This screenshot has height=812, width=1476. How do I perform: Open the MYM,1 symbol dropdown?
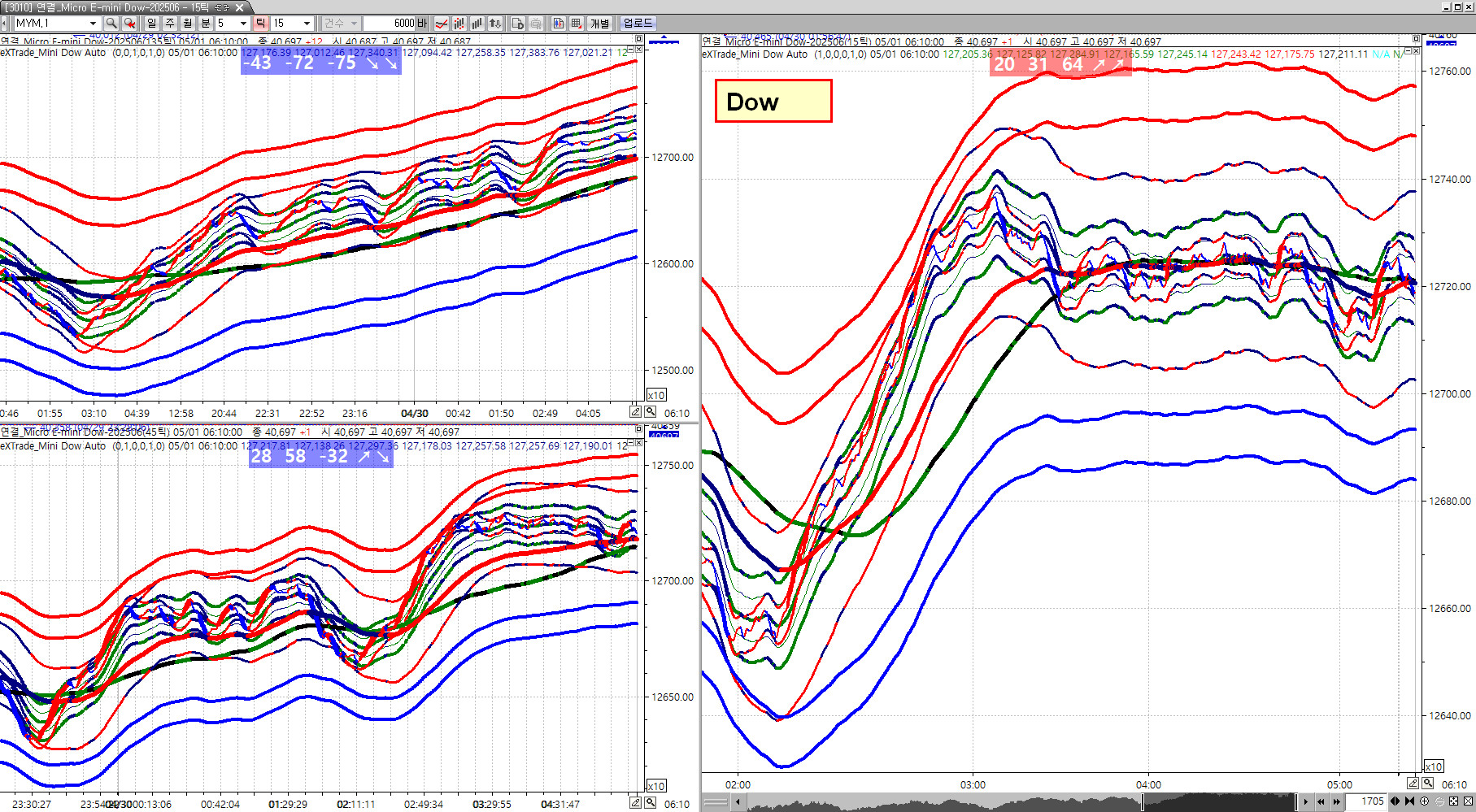(x=93, y=24)
